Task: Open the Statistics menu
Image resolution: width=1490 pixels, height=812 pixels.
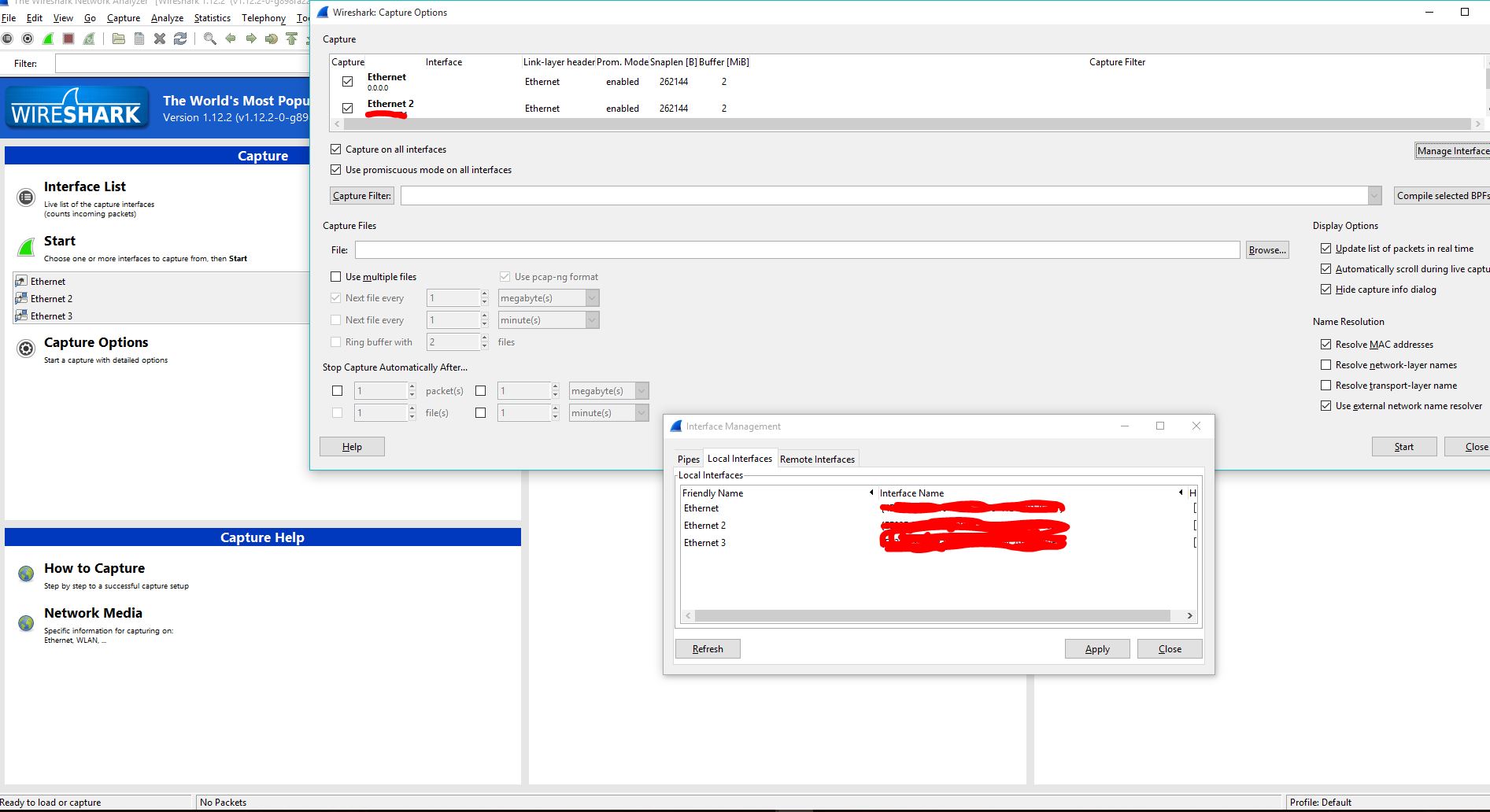Action: pyautogui.click(x=213, y=18)
